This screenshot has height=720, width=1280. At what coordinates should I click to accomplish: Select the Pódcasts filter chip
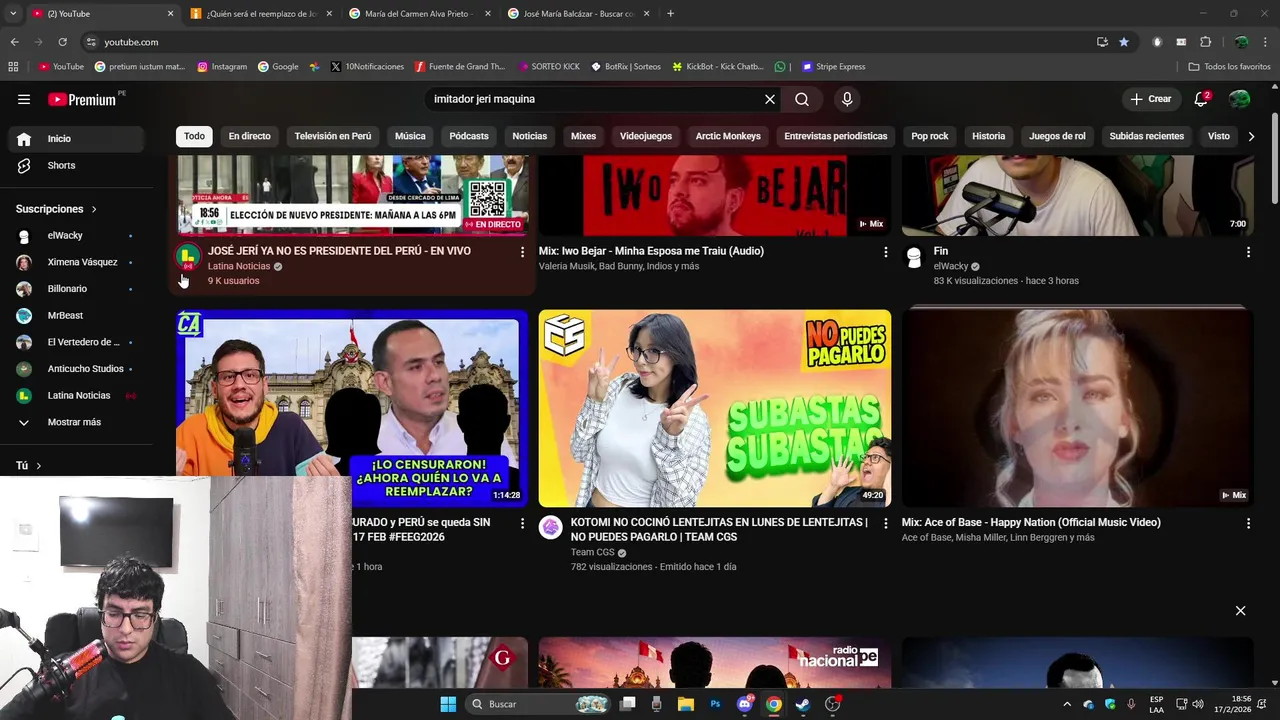tap(469, 136)
